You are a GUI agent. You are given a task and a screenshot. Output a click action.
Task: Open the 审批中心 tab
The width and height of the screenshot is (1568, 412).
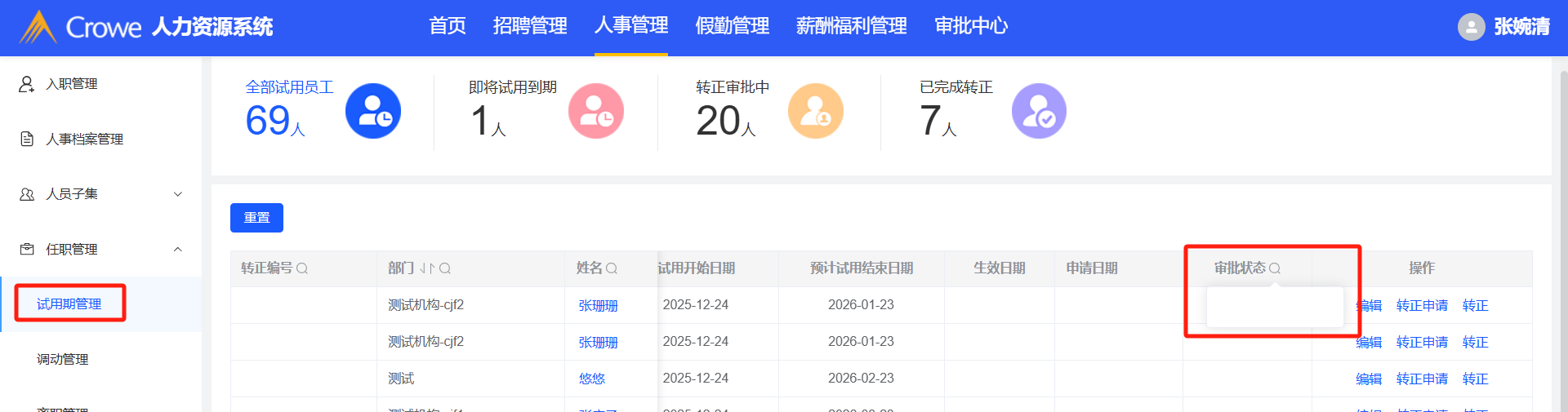coord(971,26)
